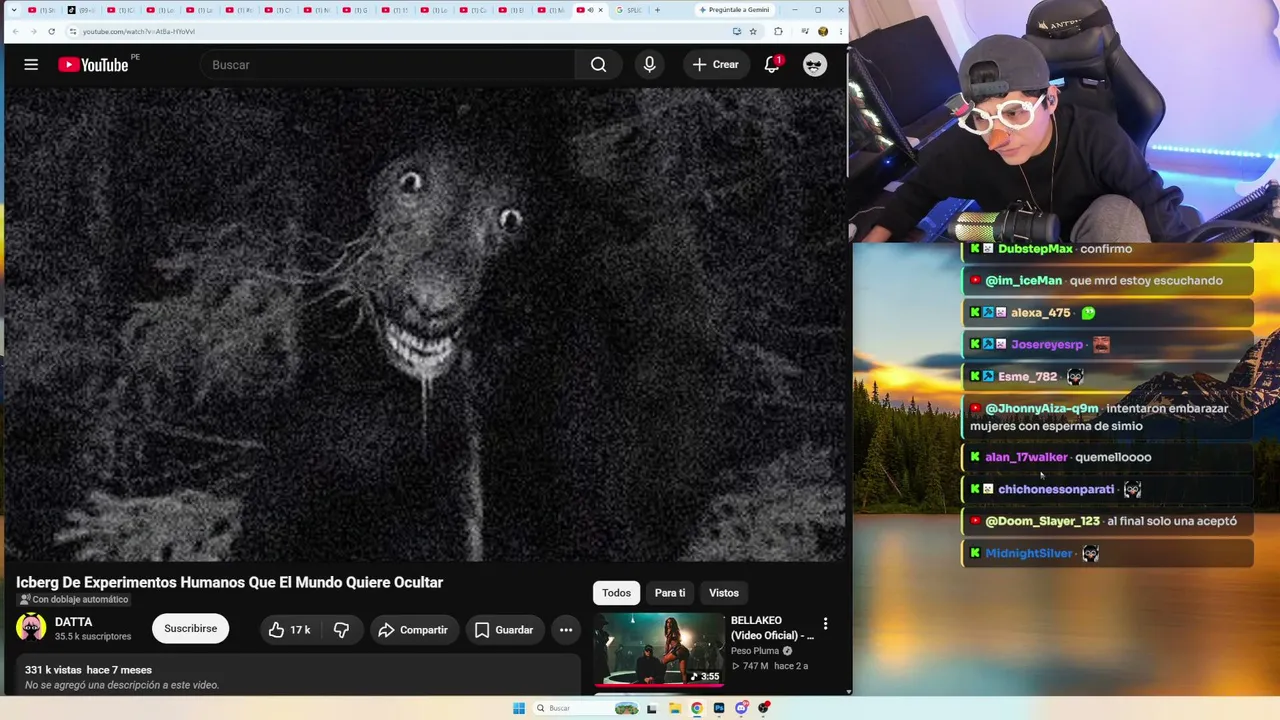Start voice search with the microphone
The width and height of the screenshot is (1280, 720).
[x=649, y=65]
